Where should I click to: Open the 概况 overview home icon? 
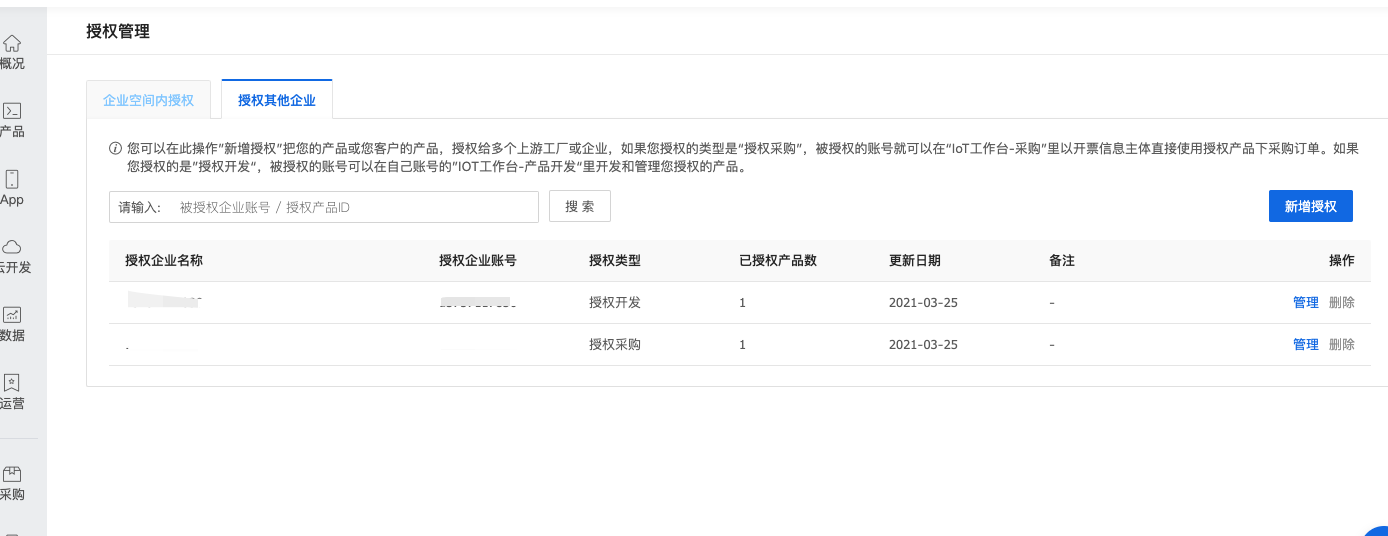(12, 44)
